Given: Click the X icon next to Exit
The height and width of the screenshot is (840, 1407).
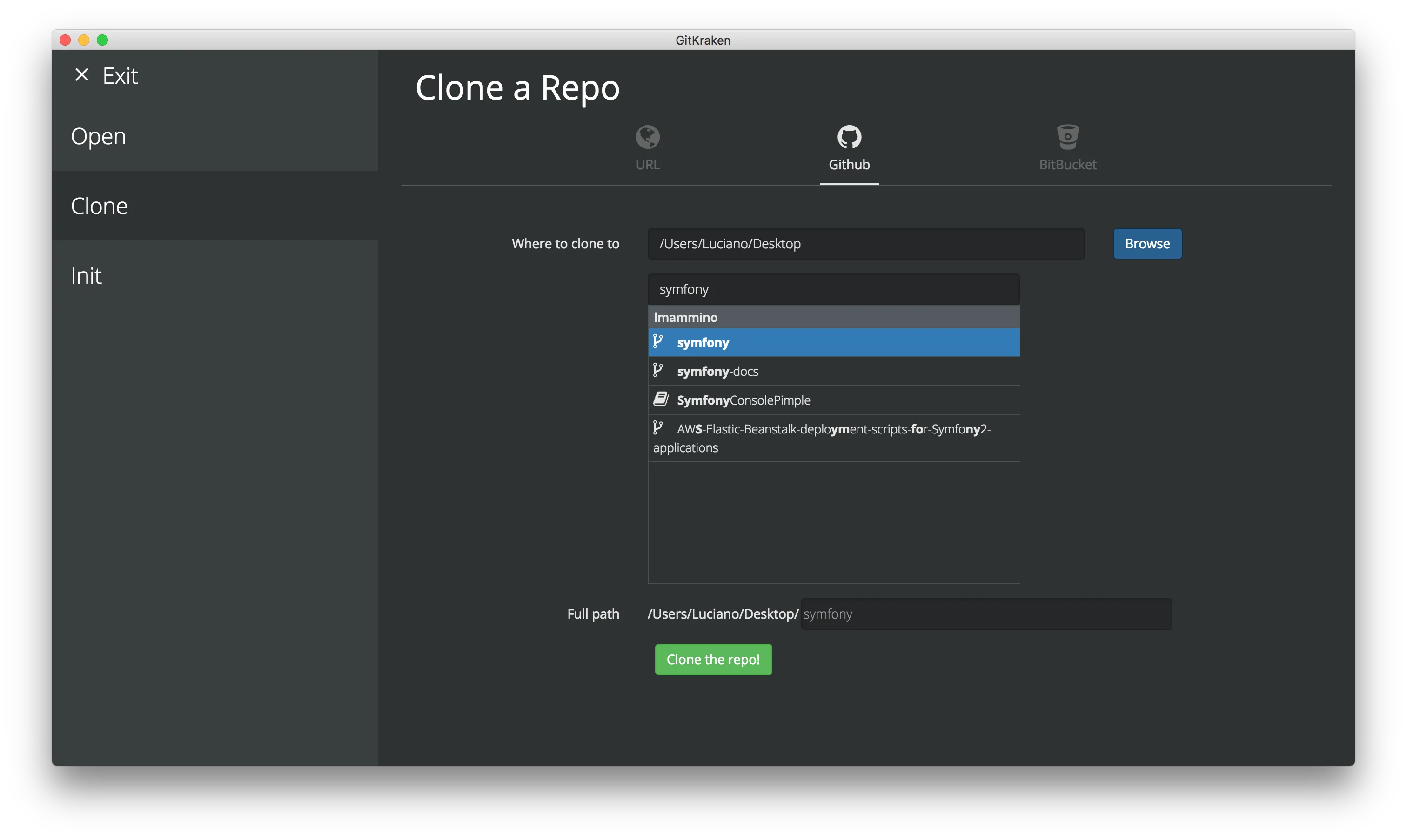Looking at the screenshot, I should click(81, 74).
